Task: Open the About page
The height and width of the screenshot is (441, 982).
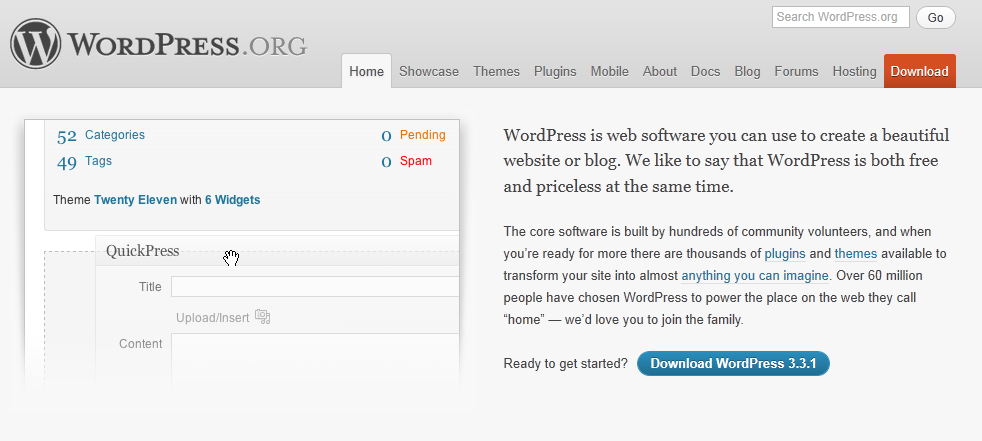Action: 659,71
